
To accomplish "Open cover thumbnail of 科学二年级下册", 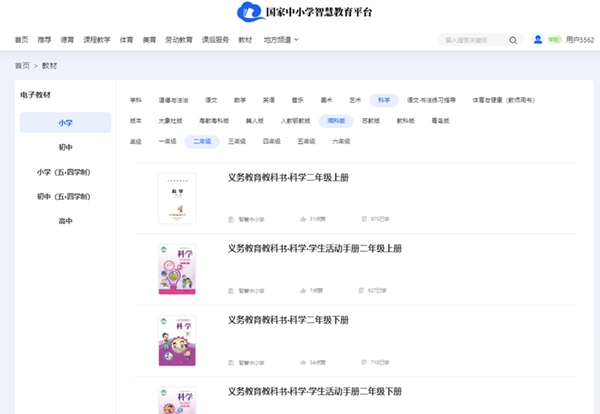I will coord(177,341).
